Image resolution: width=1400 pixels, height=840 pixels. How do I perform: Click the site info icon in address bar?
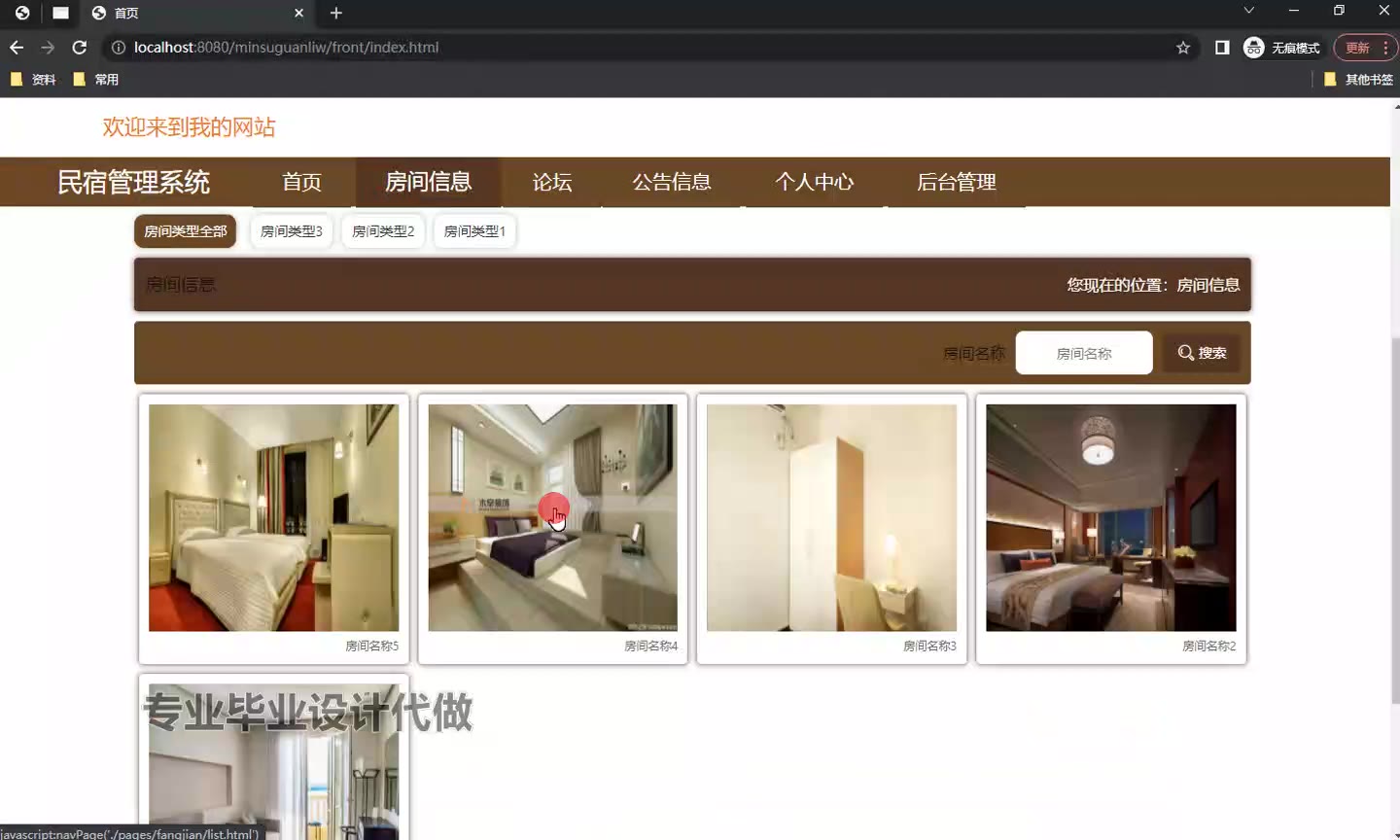pyautogui.click(x=119, y=47)
